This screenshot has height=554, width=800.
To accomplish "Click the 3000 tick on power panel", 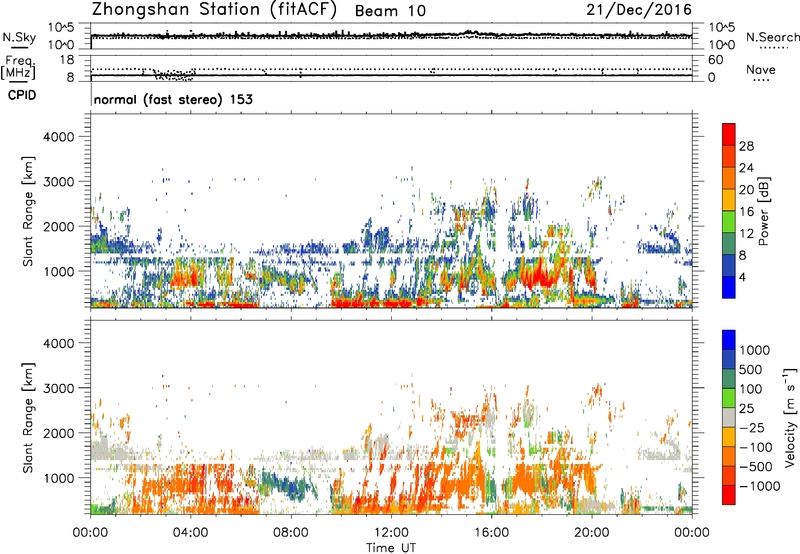I will tap(58, 182).
